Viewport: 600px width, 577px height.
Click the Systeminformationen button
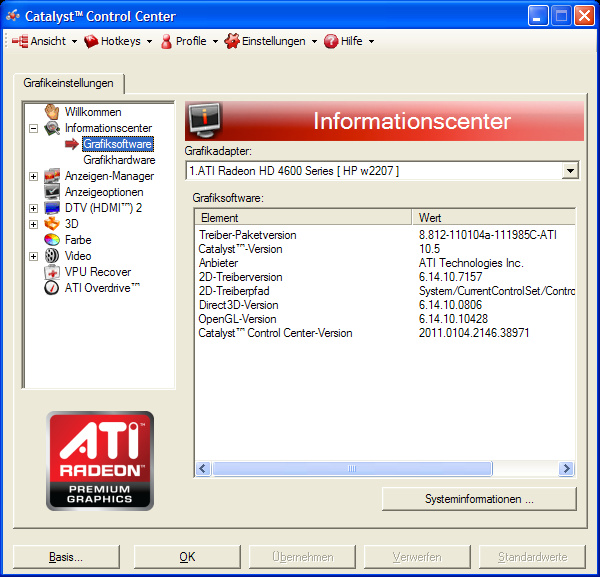479,499
